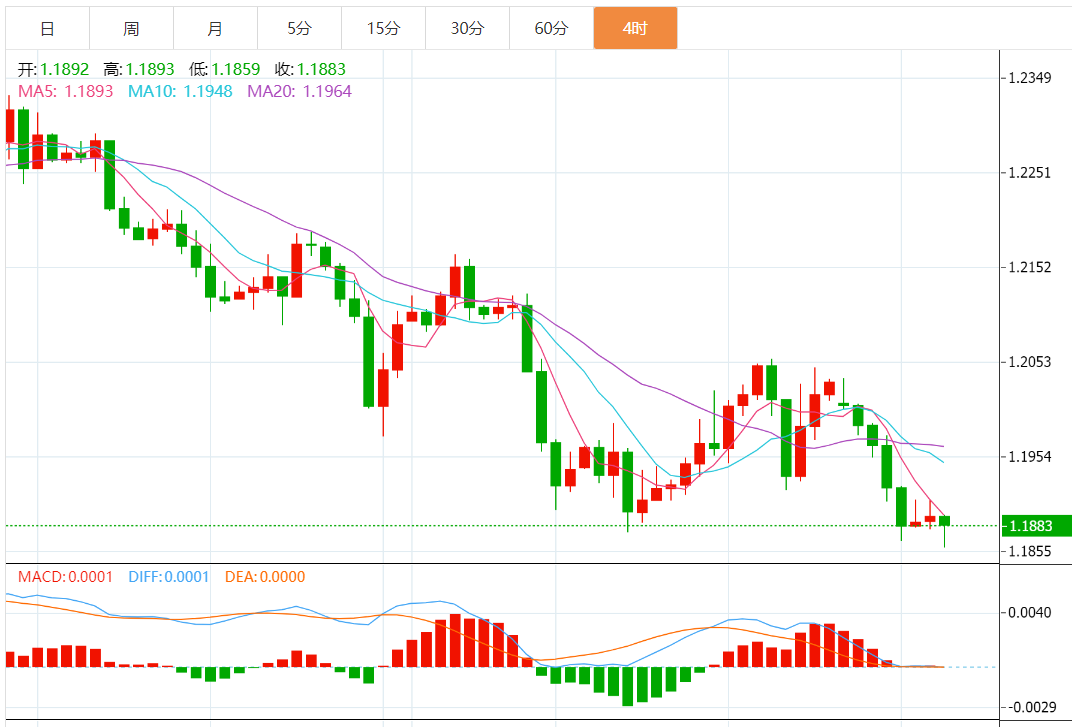Viewport: 1072px width, 727px height.
Task: Click the 1.2053 price axis label
Action: pyautogui.click(x=1030, y=362)
